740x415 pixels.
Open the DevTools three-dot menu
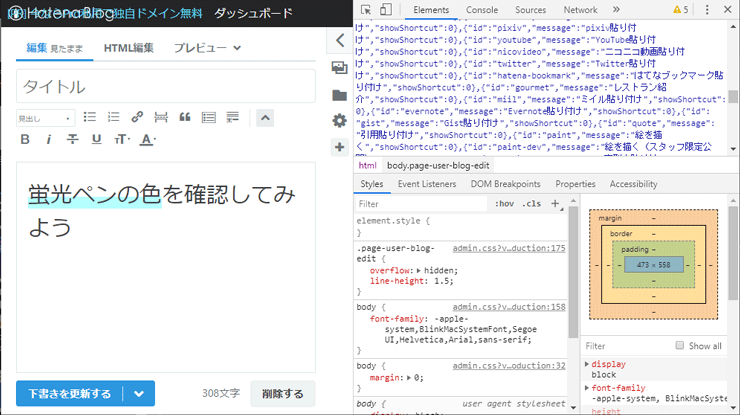click(706, 9)
